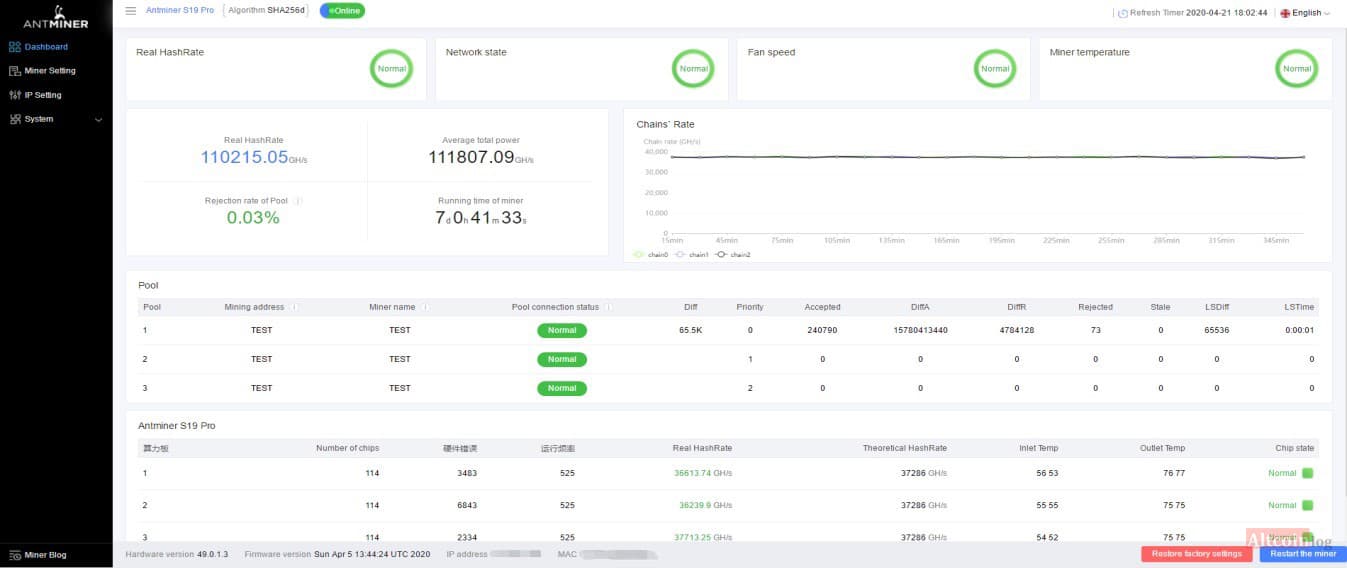Click the green chip state square for board 1
1347x568 pixels.
pos(1307,473)
